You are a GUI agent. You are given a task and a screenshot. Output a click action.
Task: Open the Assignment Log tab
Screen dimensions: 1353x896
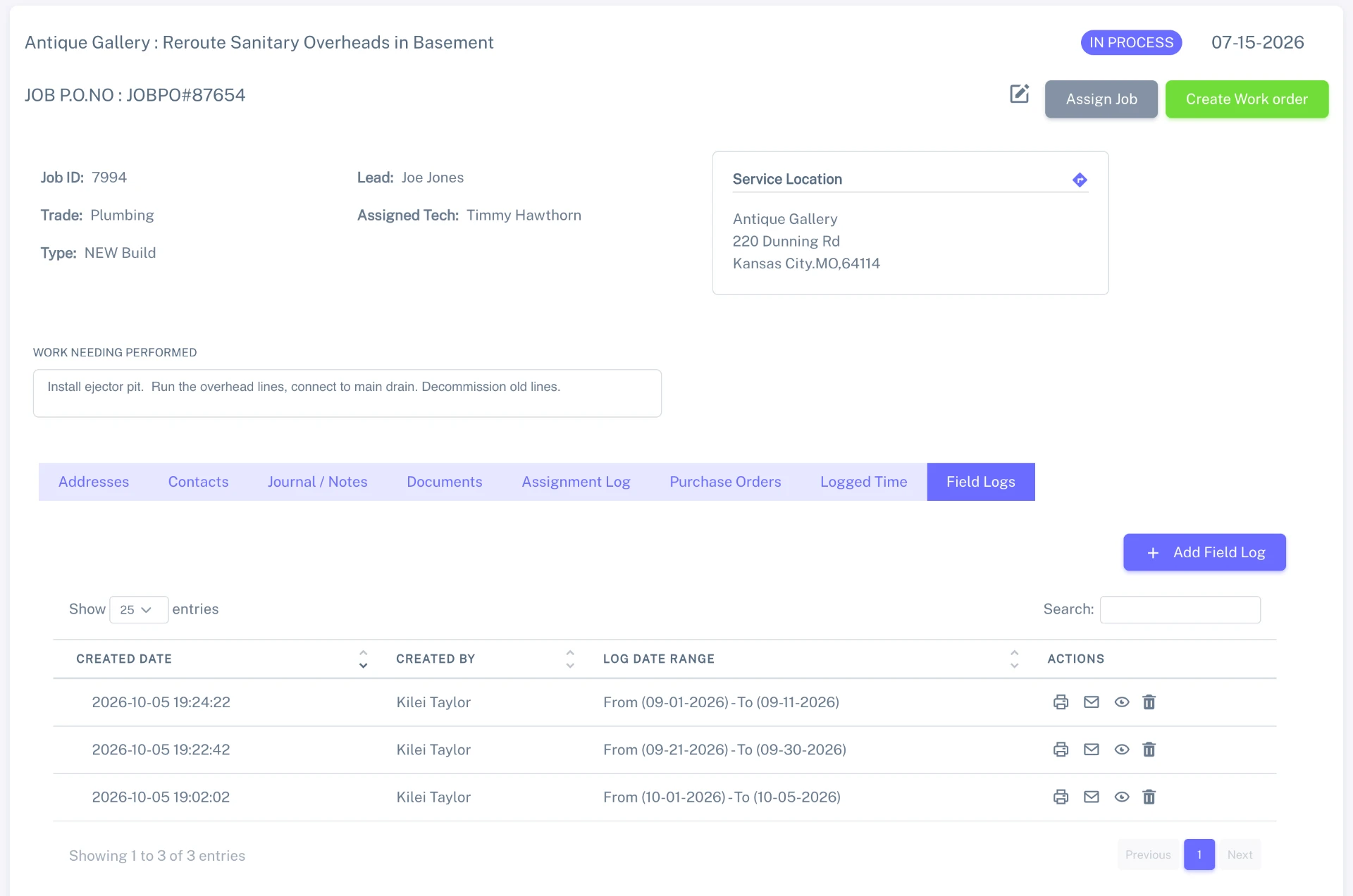[576, 482]
